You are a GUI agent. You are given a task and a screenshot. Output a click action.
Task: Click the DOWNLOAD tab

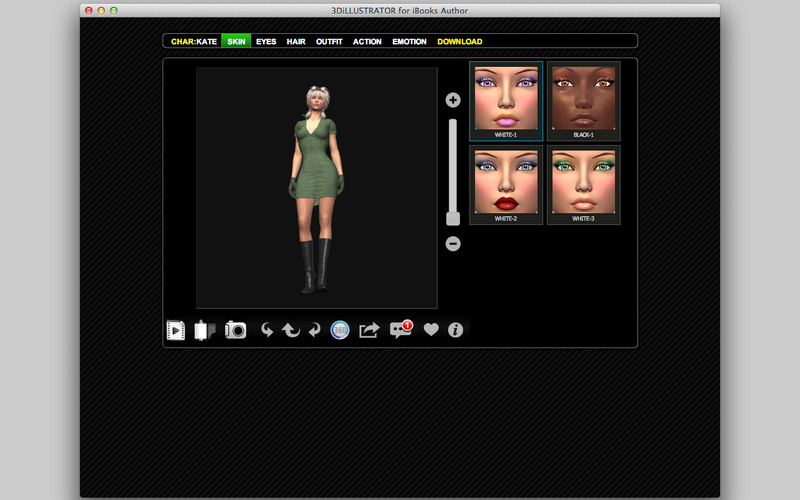click(460, 41)
